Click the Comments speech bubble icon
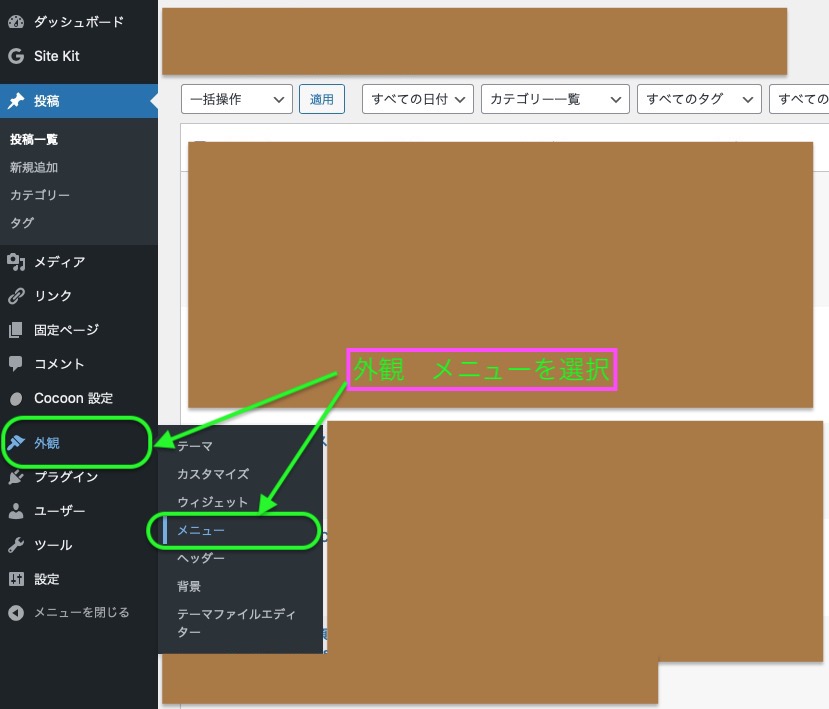 coord(16,364)
